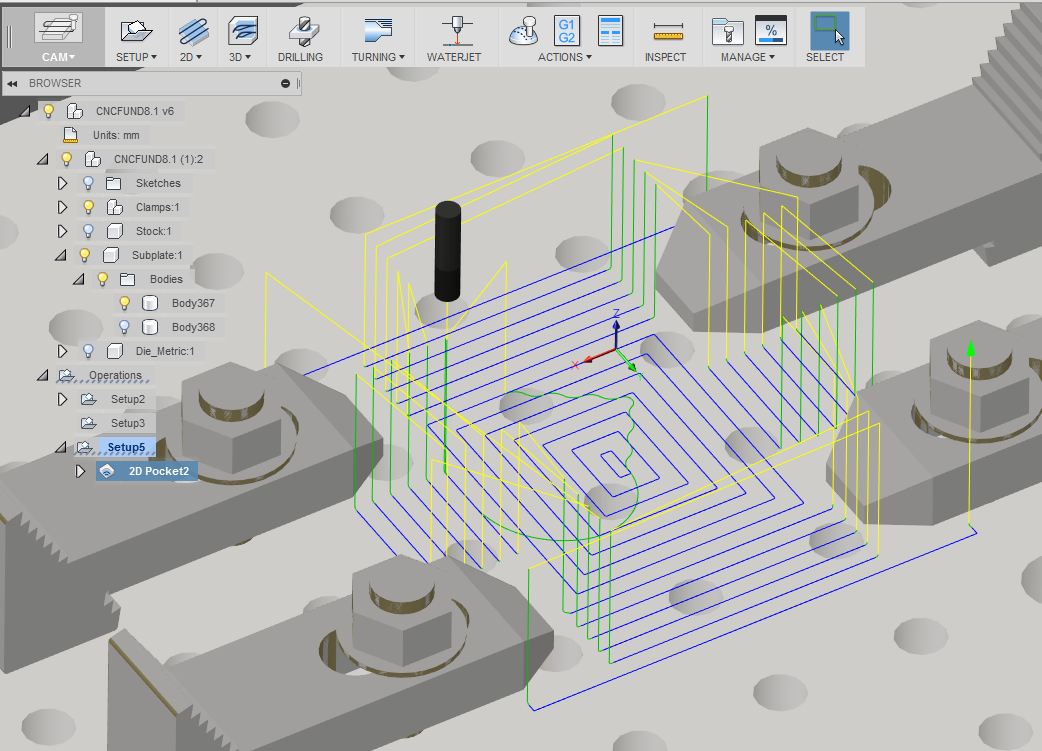
Task: Click the 2D milling icon
Action: (x=193, y=31)
